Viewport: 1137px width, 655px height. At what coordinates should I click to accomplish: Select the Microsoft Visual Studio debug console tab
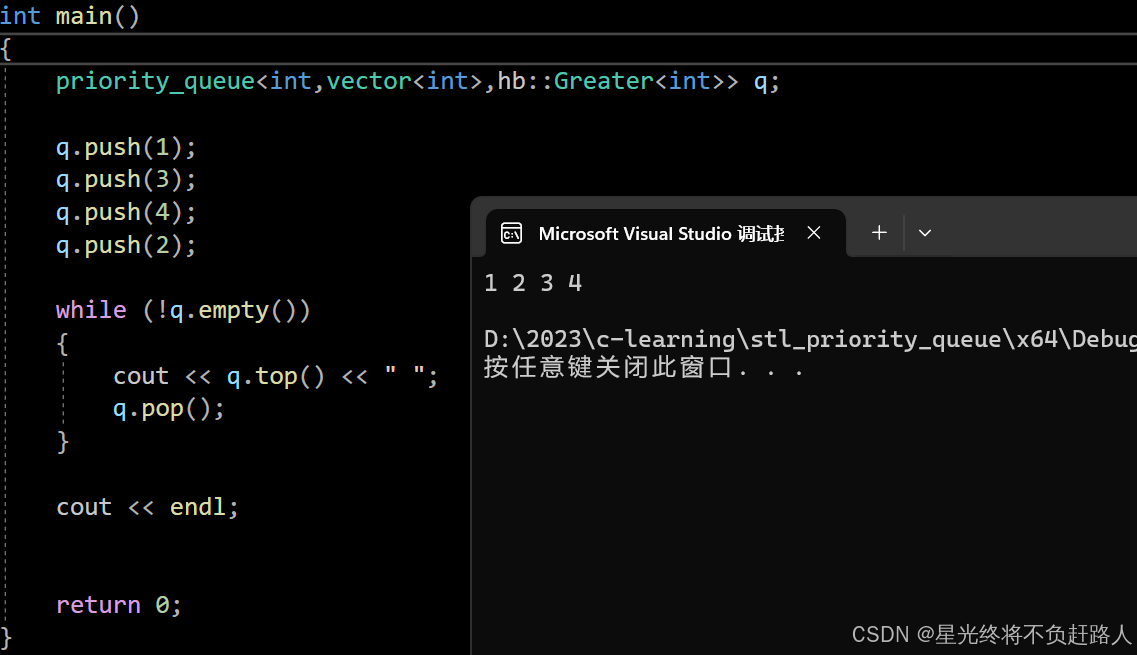coord(666,233)
